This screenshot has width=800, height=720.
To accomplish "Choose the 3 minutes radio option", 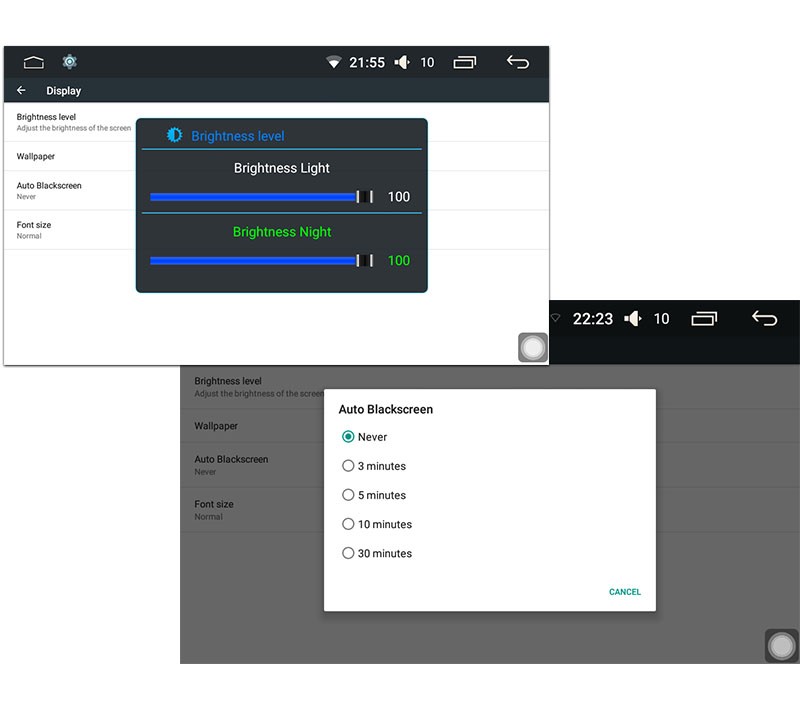I will [x=349, y=466].
